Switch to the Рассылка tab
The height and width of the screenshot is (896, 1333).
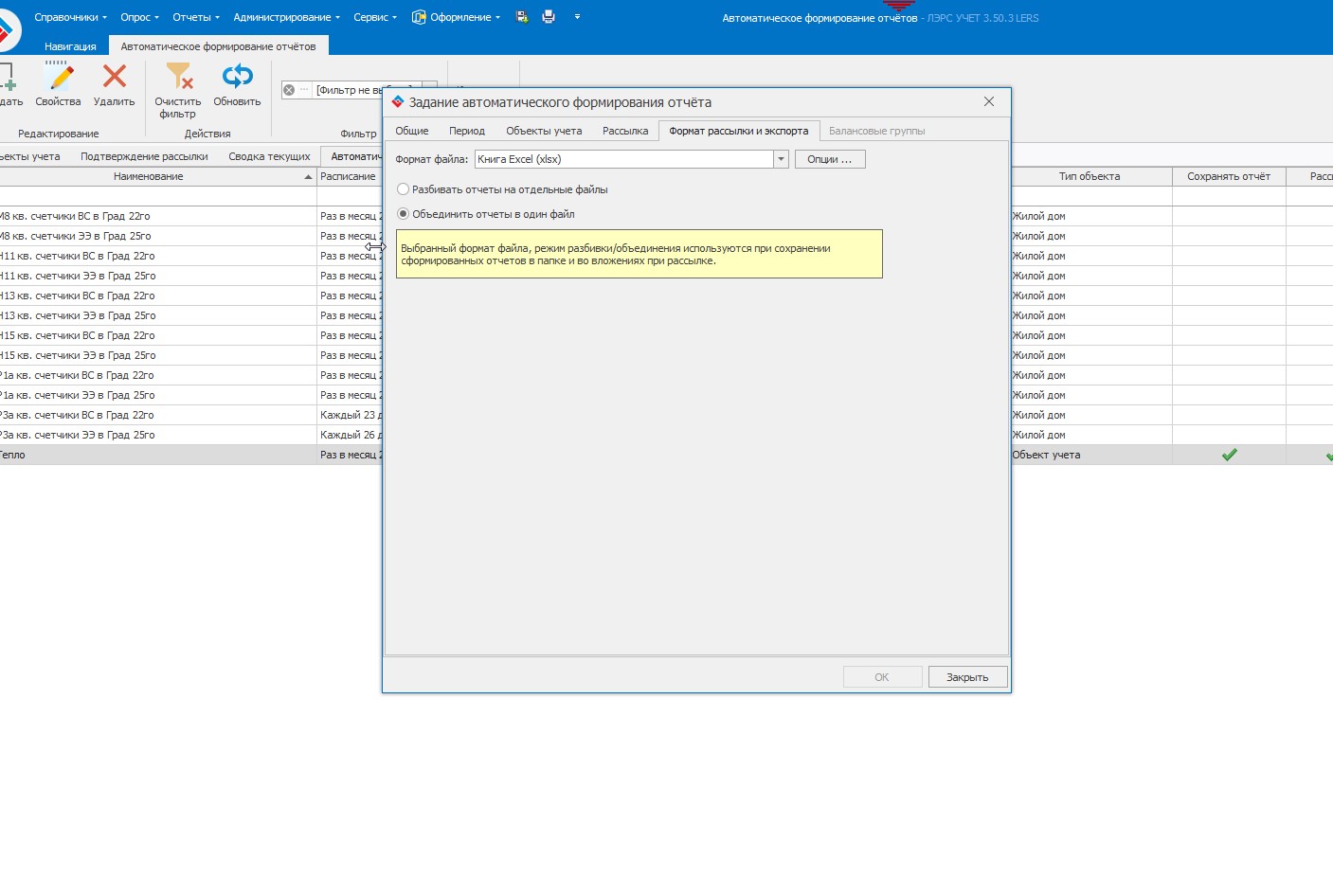pyautogui.click(x=625, y=131)
